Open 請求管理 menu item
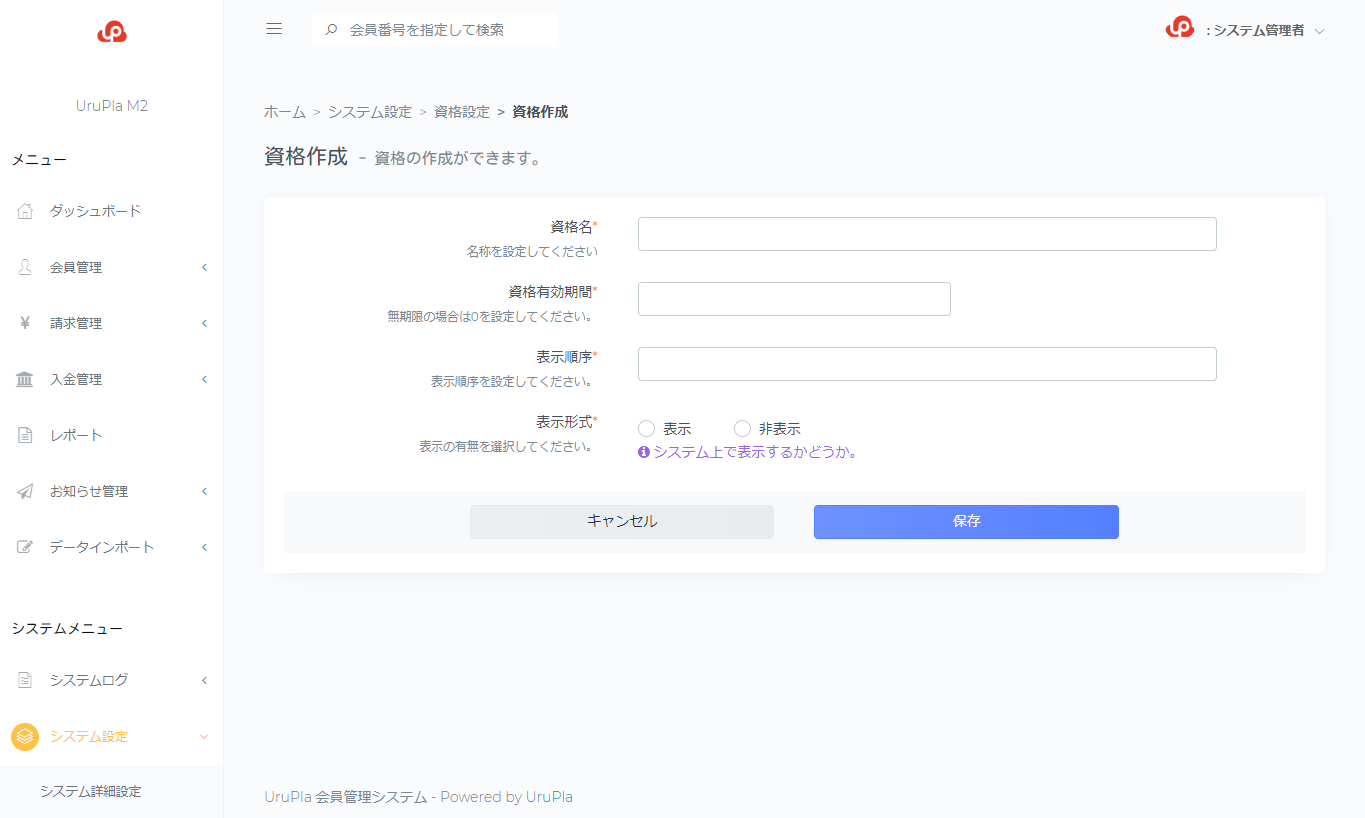The image size is (1365, 818). (111, 323)
